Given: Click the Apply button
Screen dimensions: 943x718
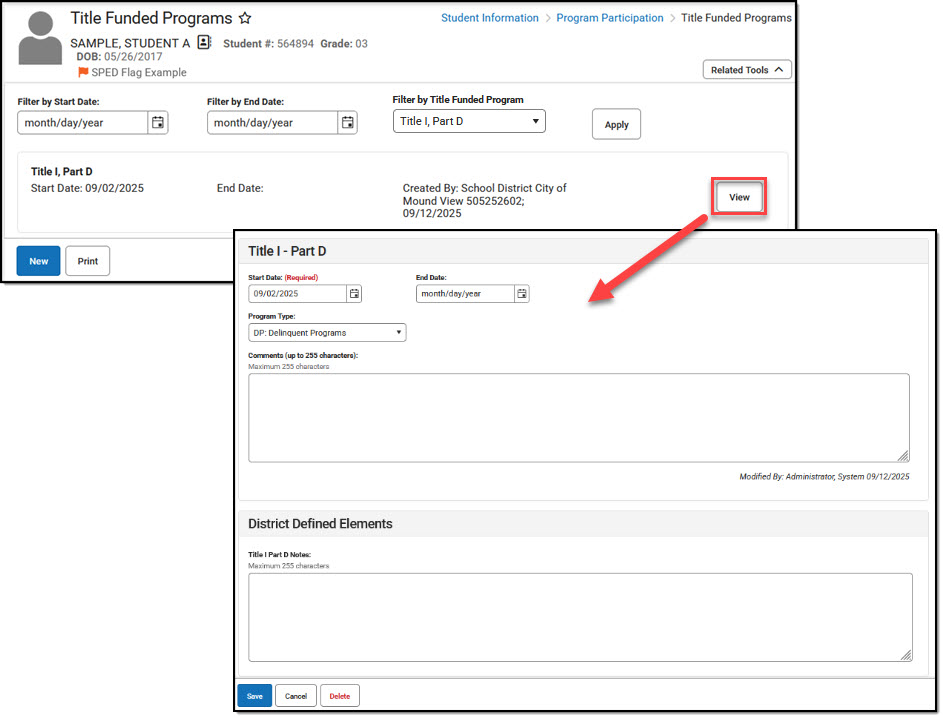Looking at the screenshot, I should tap(616, 124).
